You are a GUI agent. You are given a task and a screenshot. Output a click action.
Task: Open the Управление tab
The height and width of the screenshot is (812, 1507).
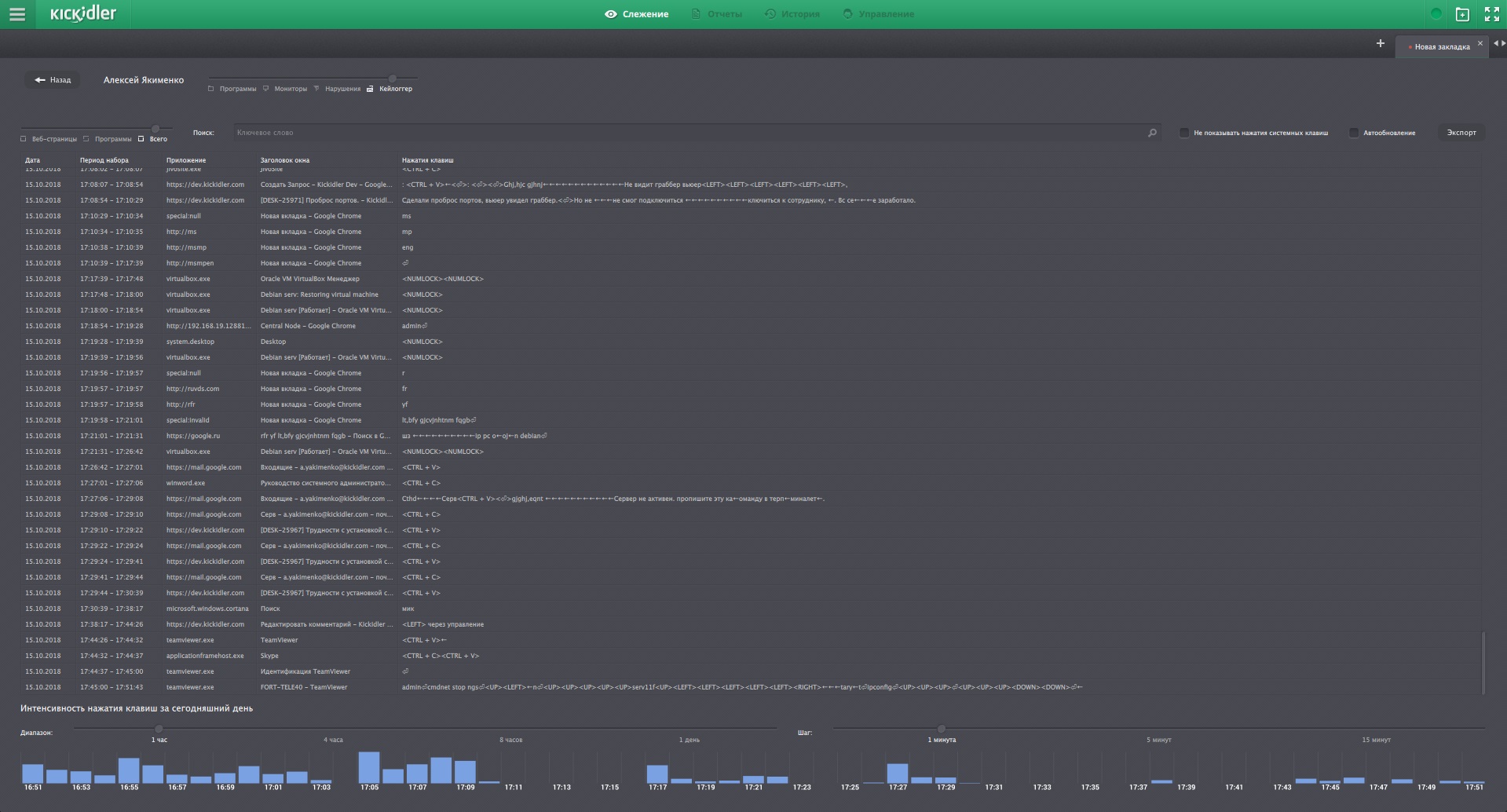tap(879, 14)
